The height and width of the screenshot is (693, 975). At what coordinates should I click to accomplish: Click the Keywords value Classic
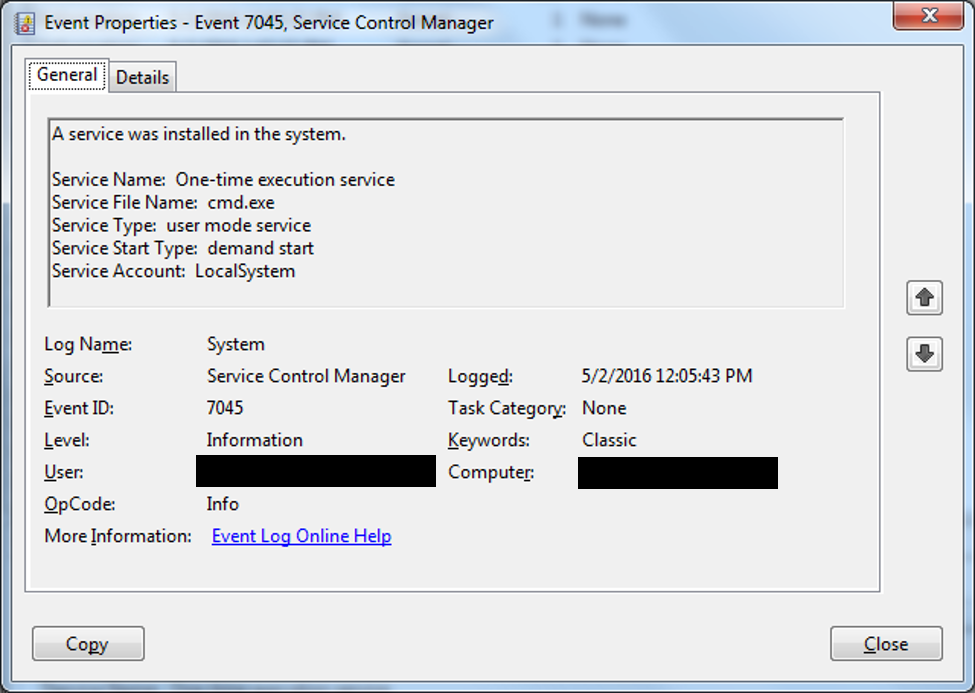(x=609, y=440)
